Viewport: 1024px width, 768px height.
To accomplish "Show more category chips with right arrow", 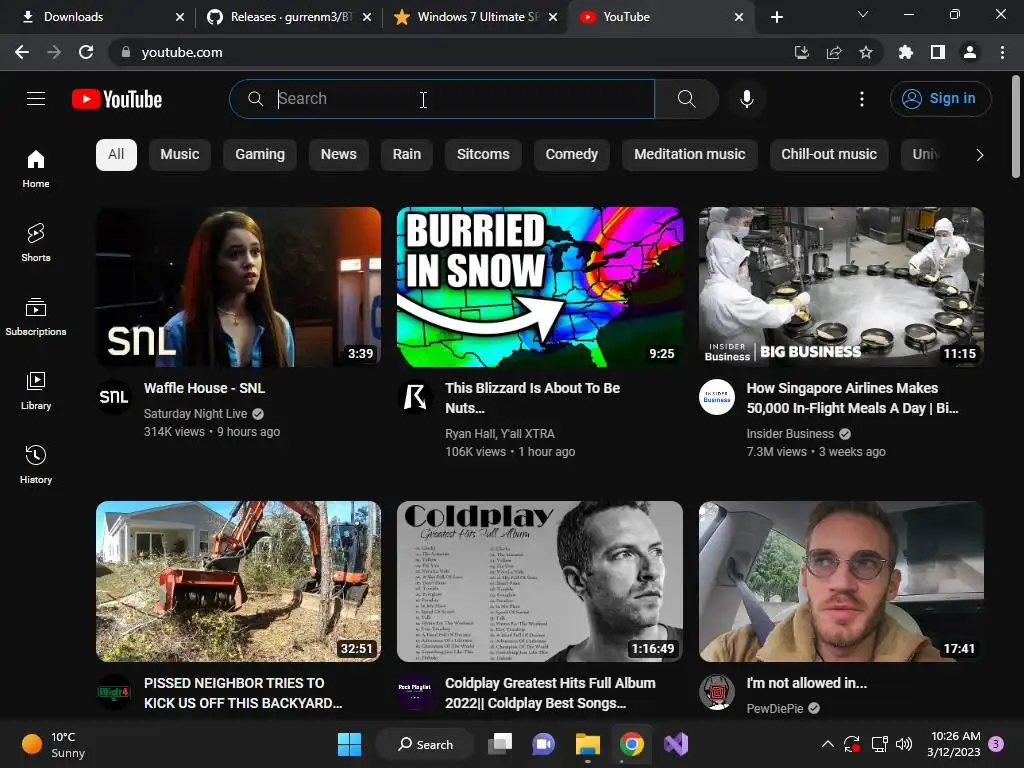I will pos(979,155).
